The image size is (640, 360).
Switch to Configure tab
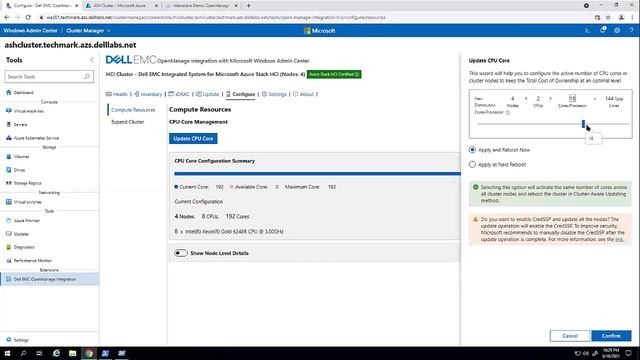pyautogui.click(x=240, y=94)
